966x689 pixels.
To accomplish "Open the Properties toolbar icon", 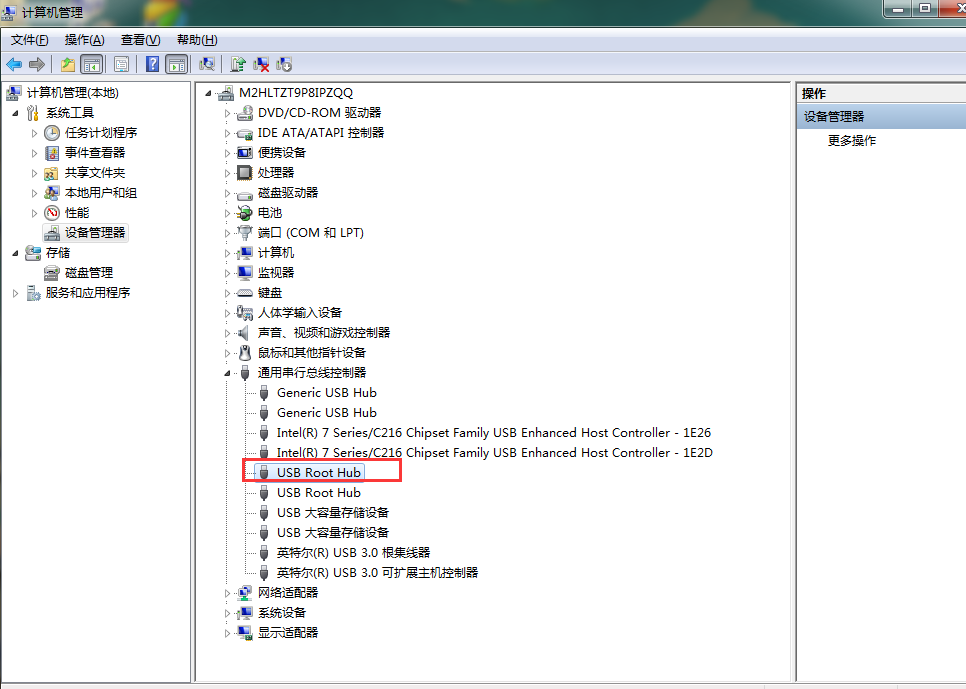I will 121,64.
